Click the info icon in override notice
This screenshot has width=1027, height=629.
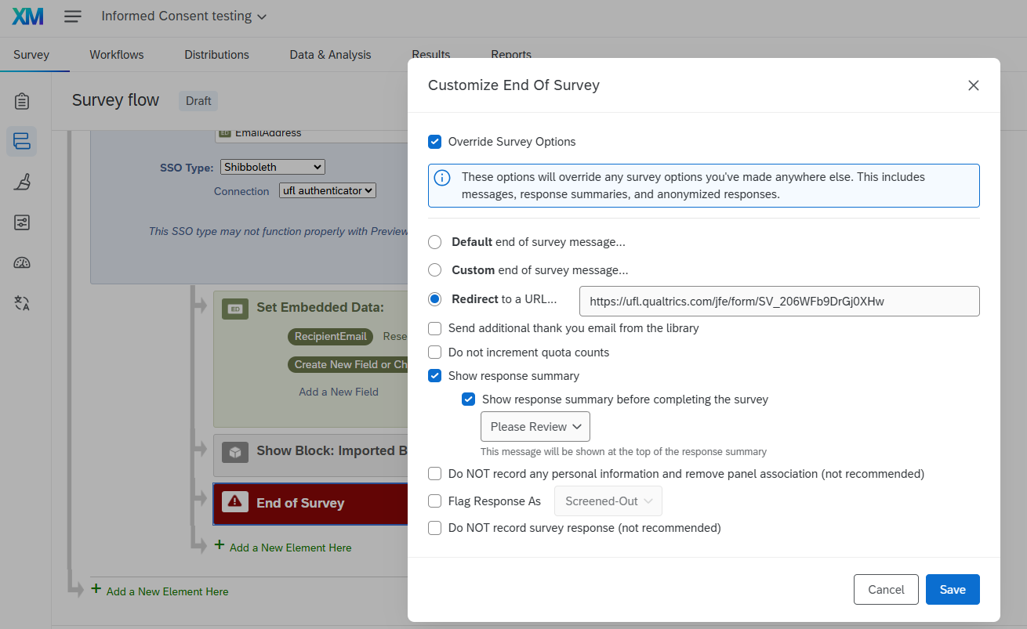point(442,178)
